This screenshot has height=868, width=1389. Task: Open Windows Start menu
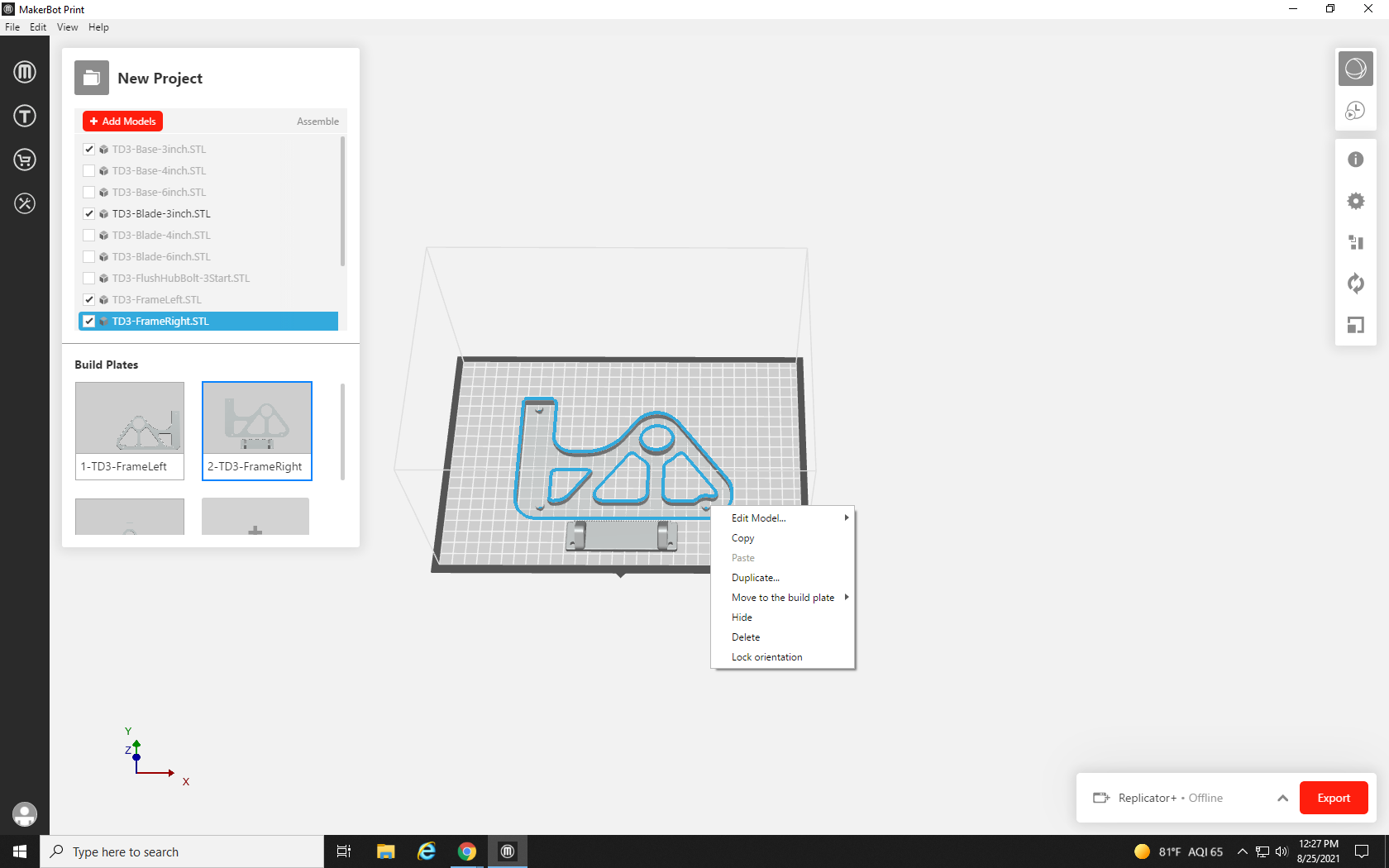coord(20,851)
